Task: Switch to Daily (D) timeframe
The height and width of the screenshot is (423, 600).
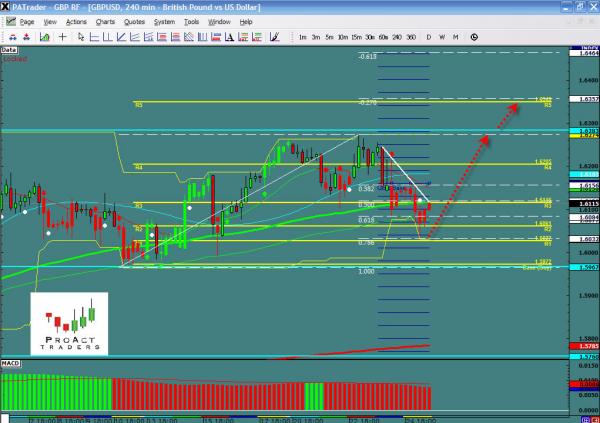Action: click(x=429, y=37)
